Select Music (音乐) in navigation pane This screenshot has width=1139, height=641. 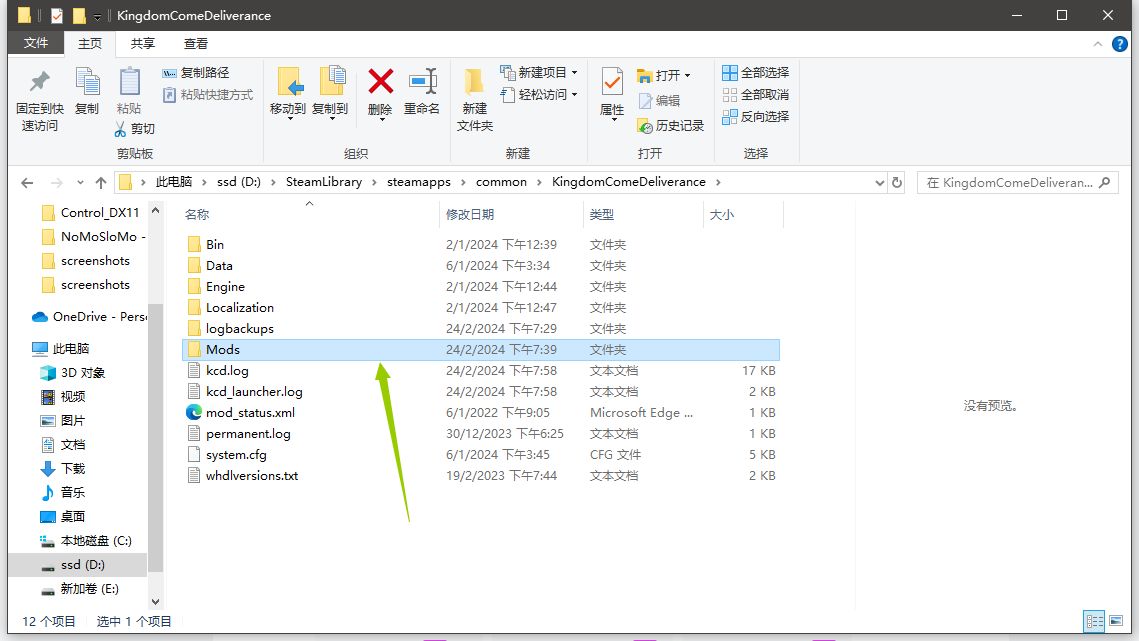click(62, 493)
